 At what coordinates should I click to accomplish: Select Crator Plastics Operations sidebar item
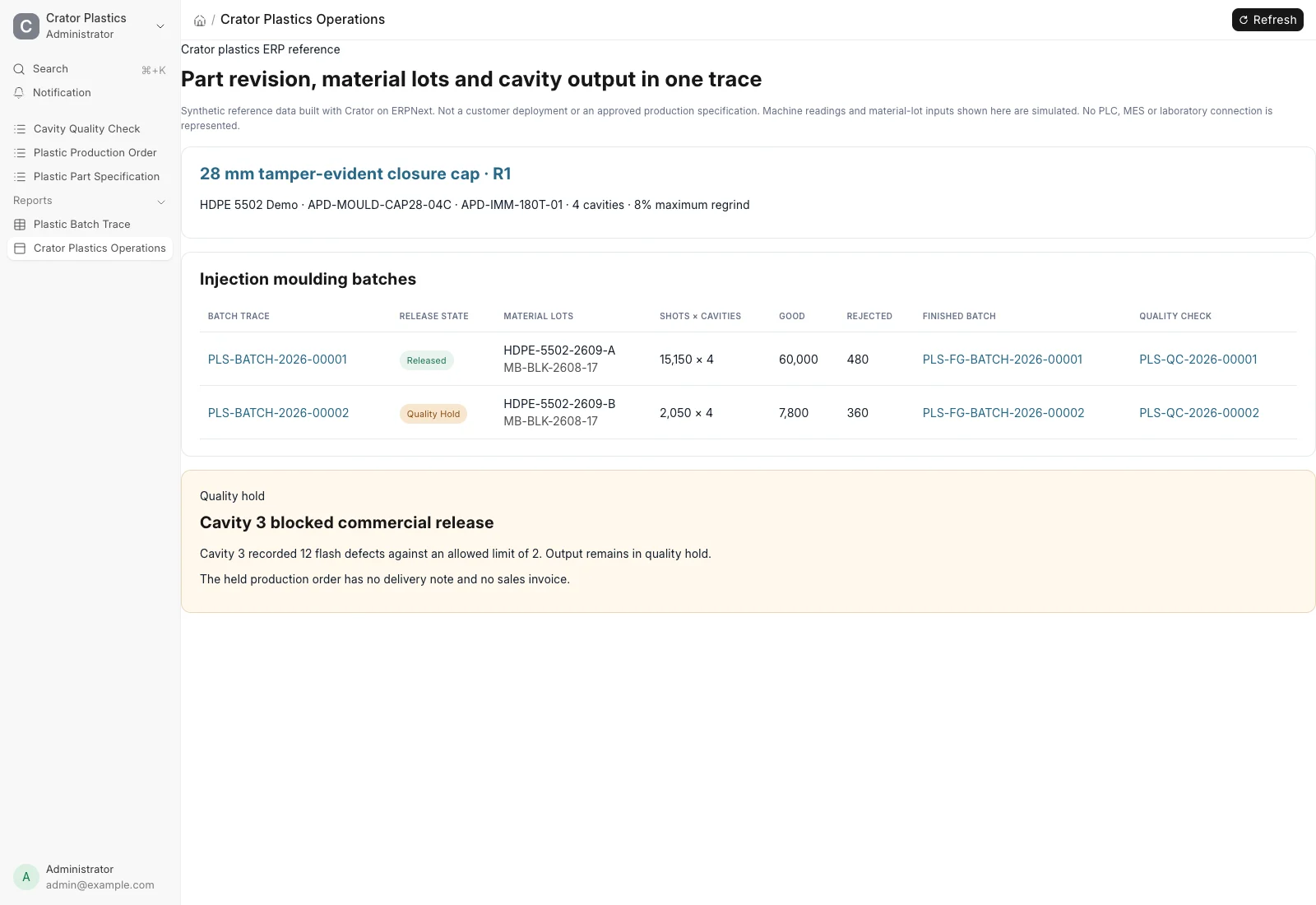click(x=90, y=248)
